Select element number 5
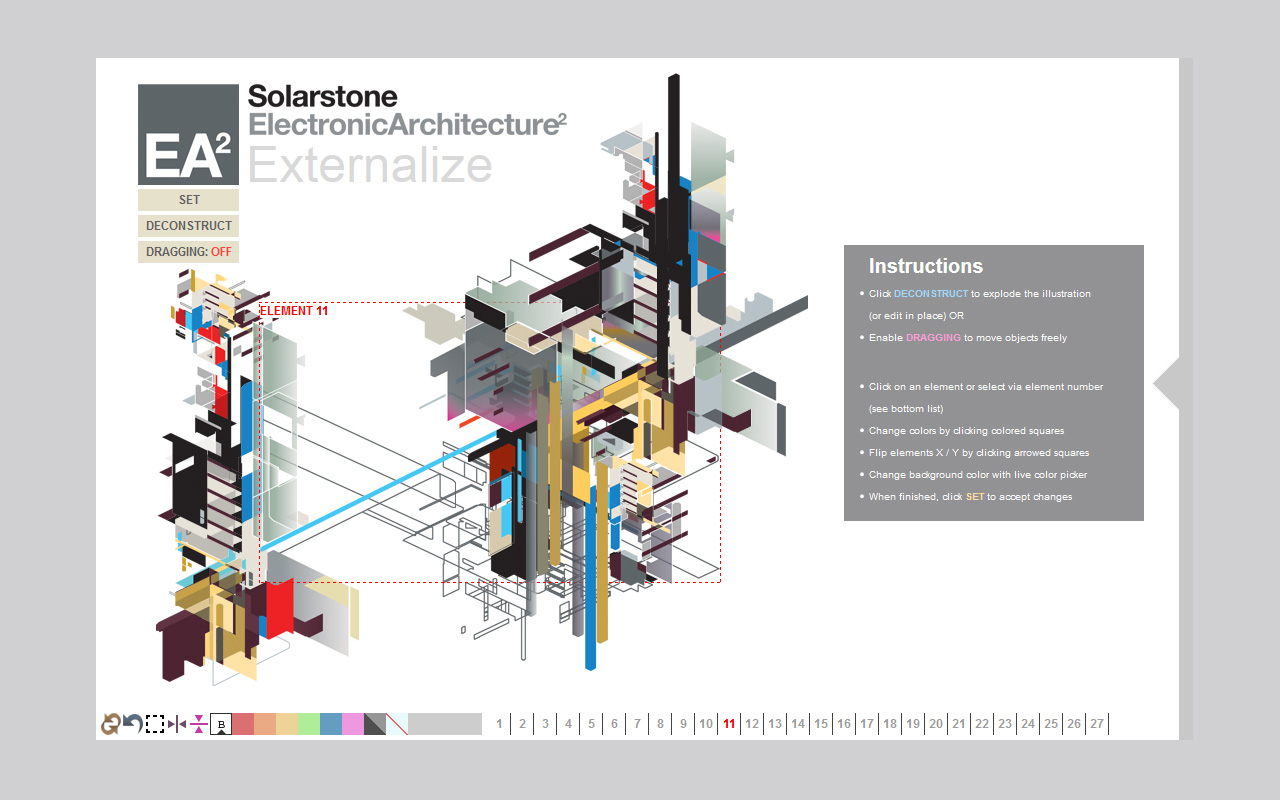The height and width of the screenshot is (800, 1280). (591, 724)
